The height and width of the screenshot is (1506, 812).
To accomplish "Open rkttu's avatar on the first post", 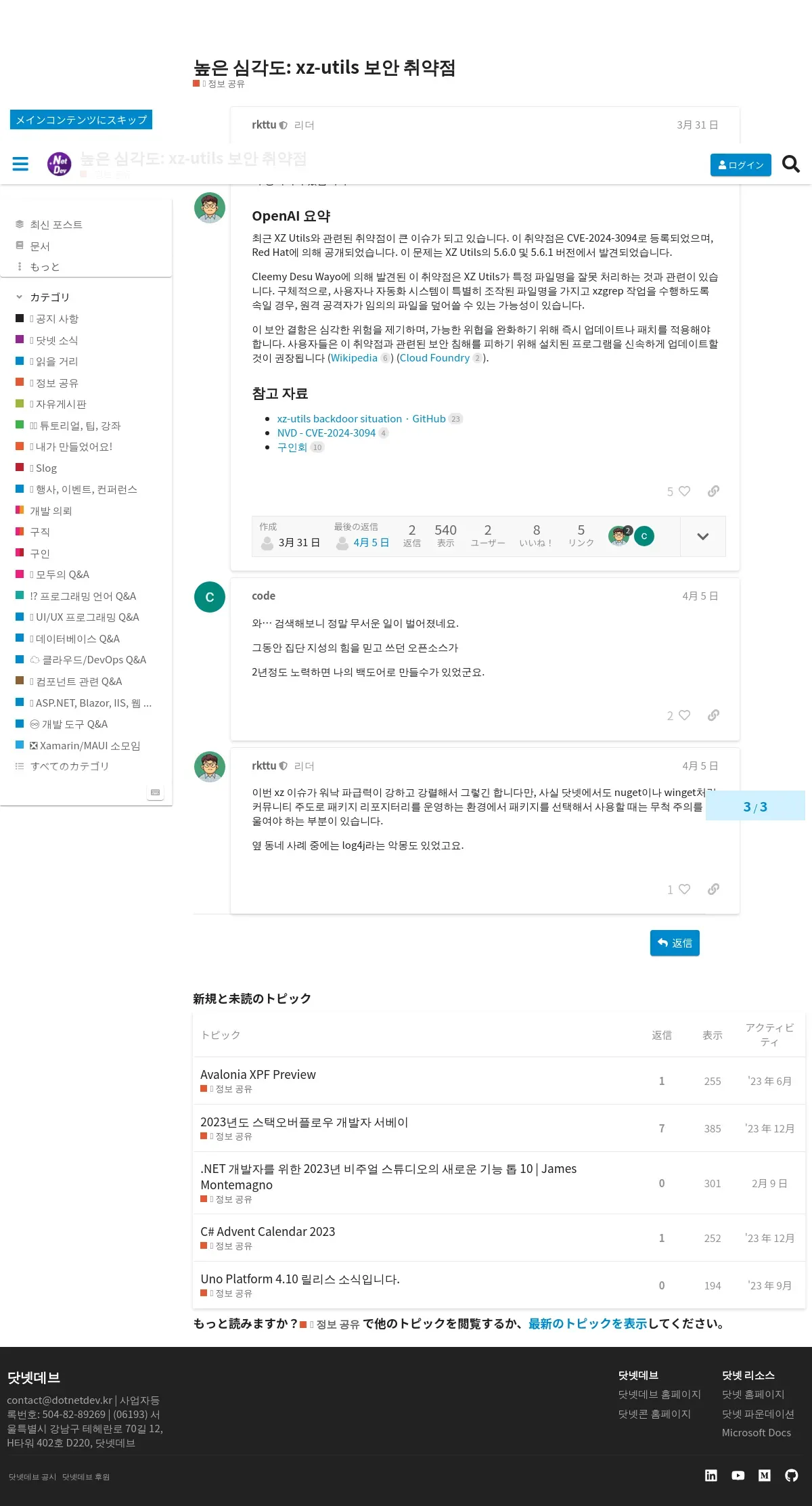I will click(x=210, y=208).
